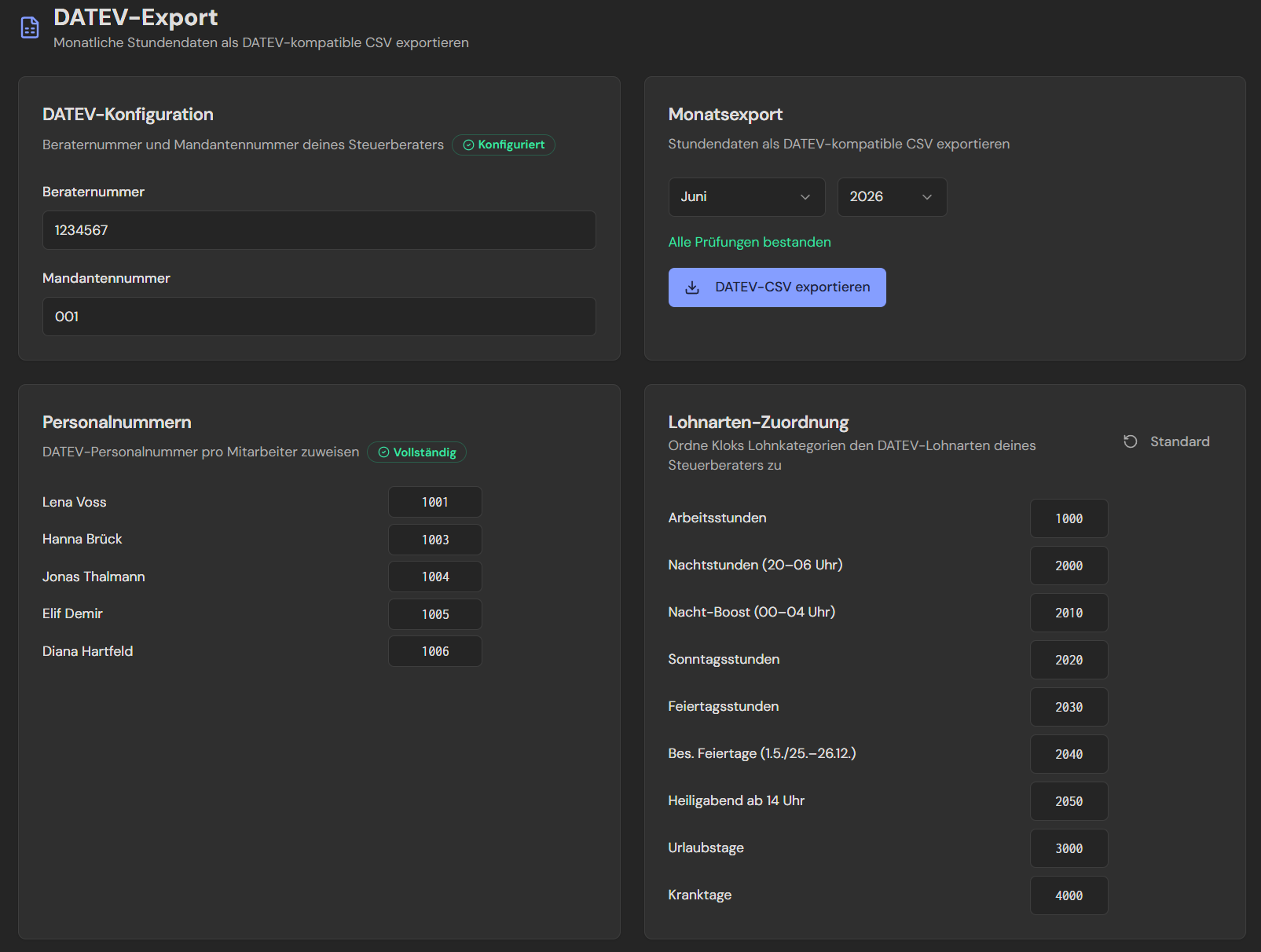
Task: Select the Alle Prüfungen bestanden status text
Action: pos(750,242)
